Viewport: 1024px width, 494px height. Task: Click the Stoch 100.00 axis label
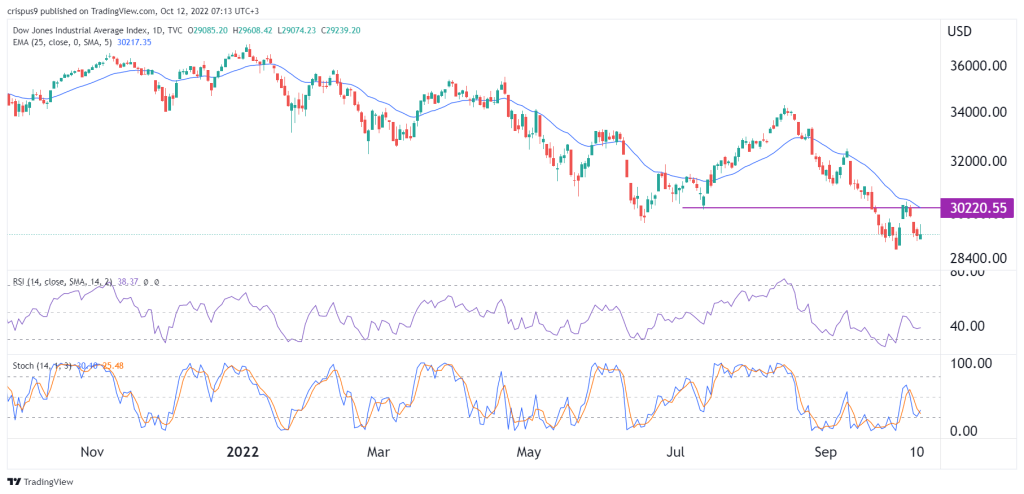pos(972,363)
